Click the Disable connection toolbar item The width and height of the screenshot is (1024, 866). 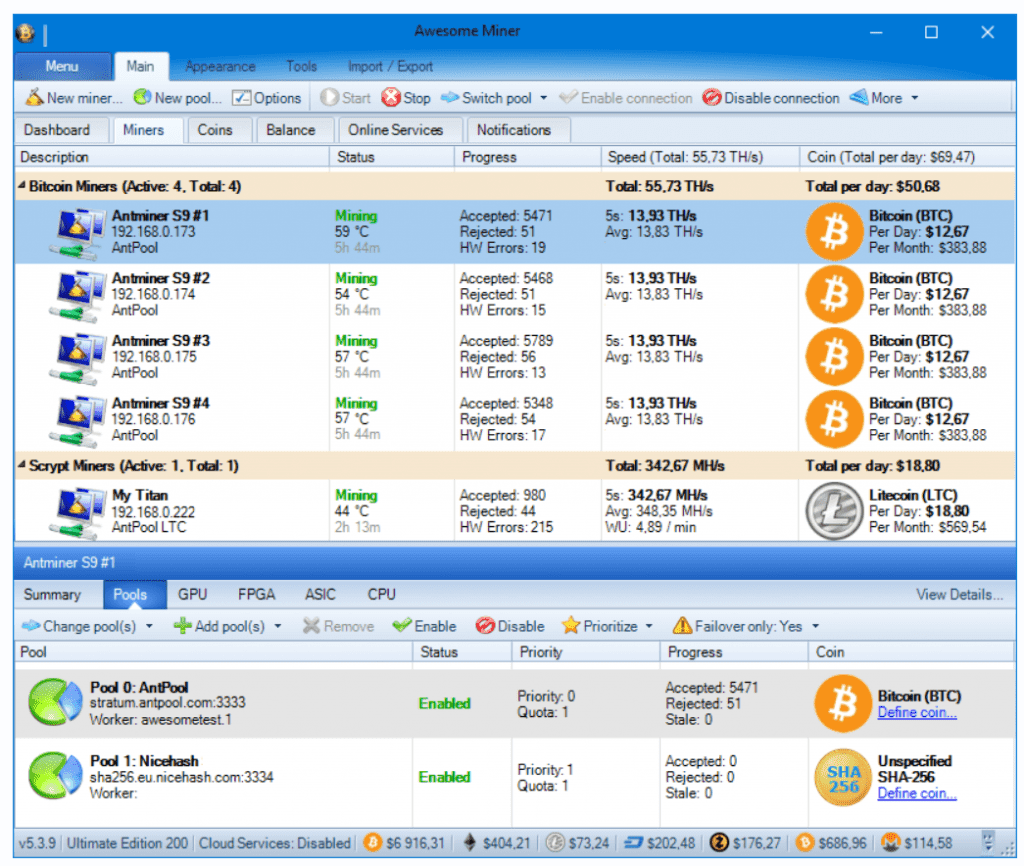coord(771,98)
